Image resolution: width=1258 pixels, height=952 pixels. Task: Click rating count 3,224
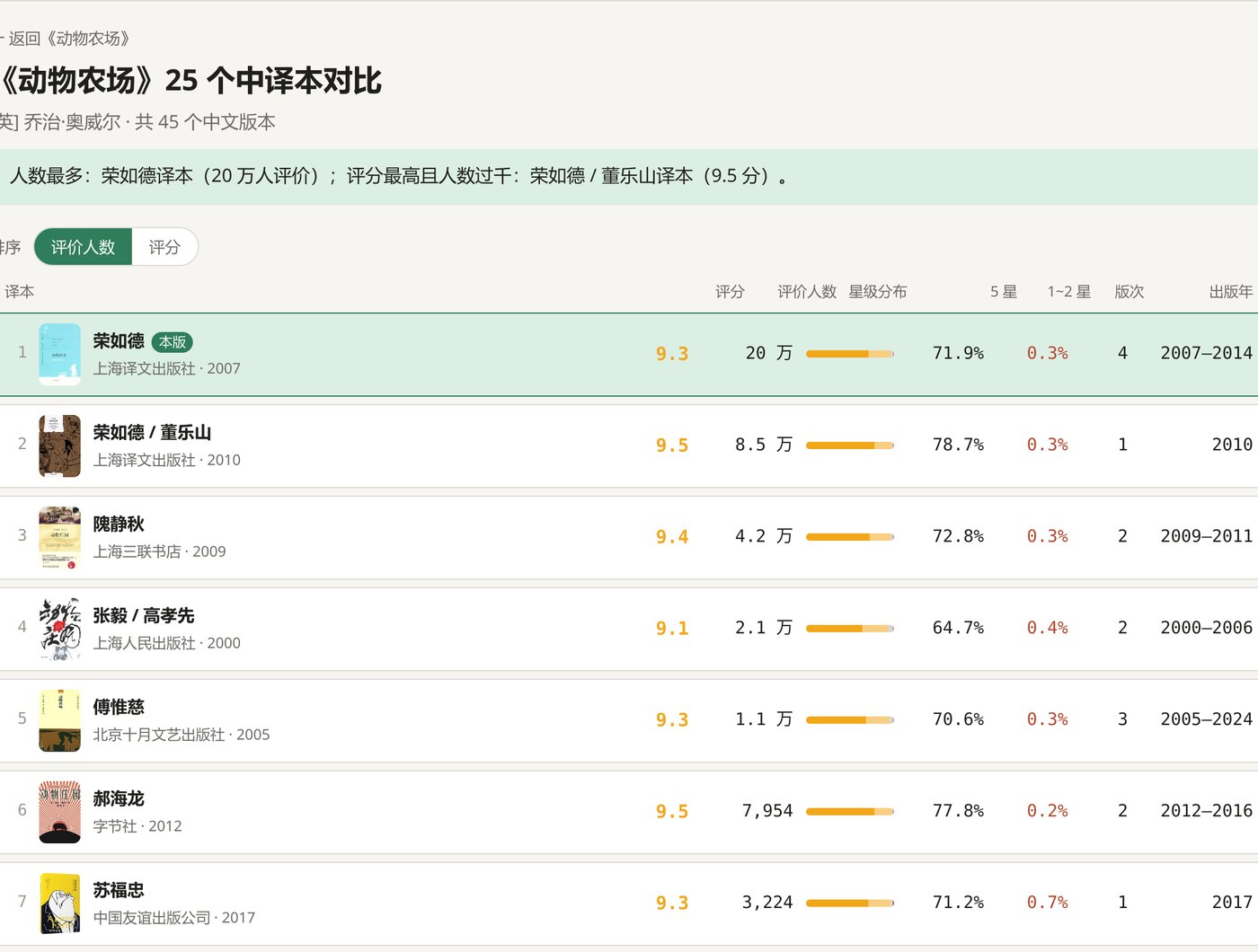767,903
